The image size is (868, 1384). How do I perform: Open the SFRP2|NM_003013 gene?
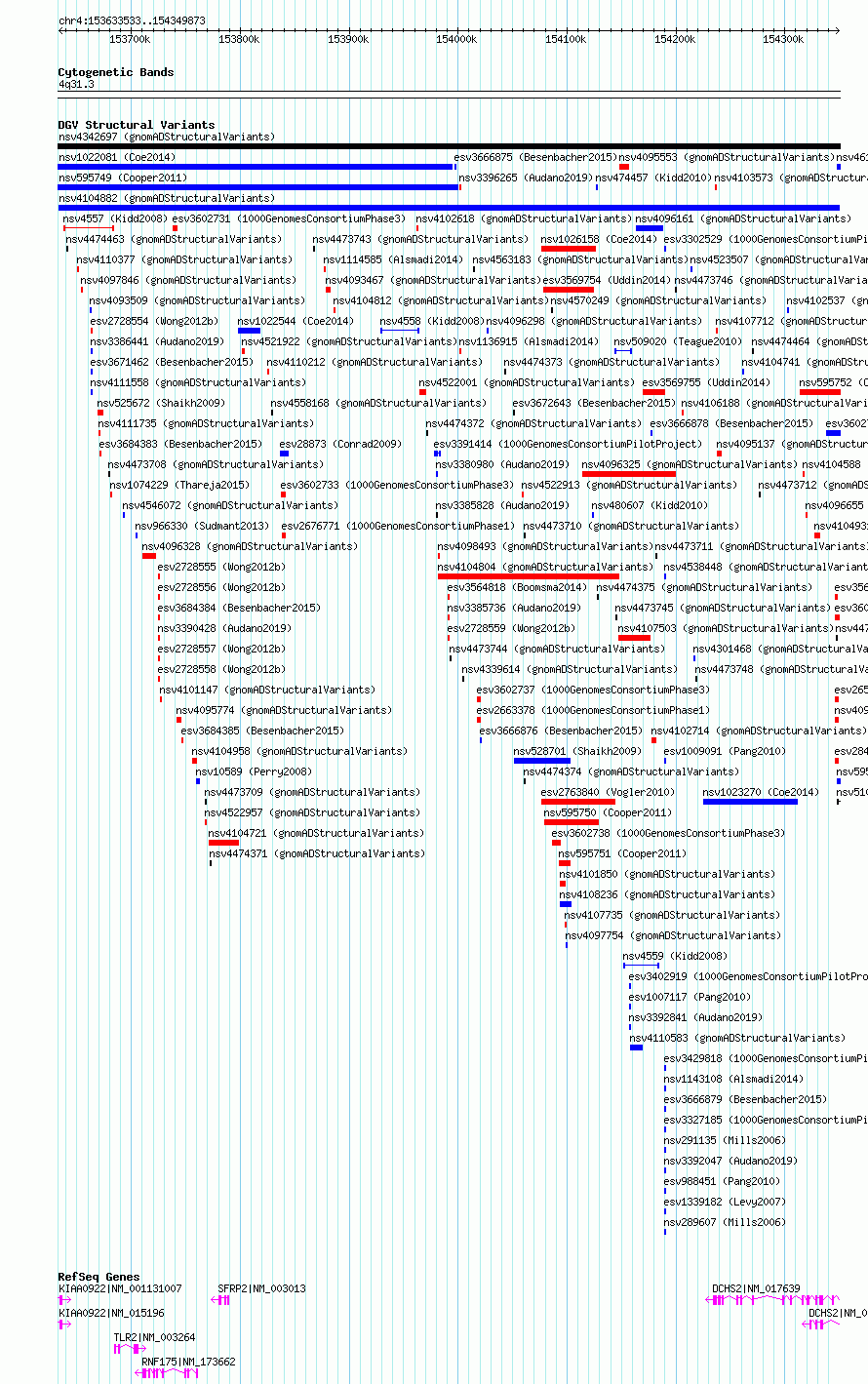tap(261, 1288)
